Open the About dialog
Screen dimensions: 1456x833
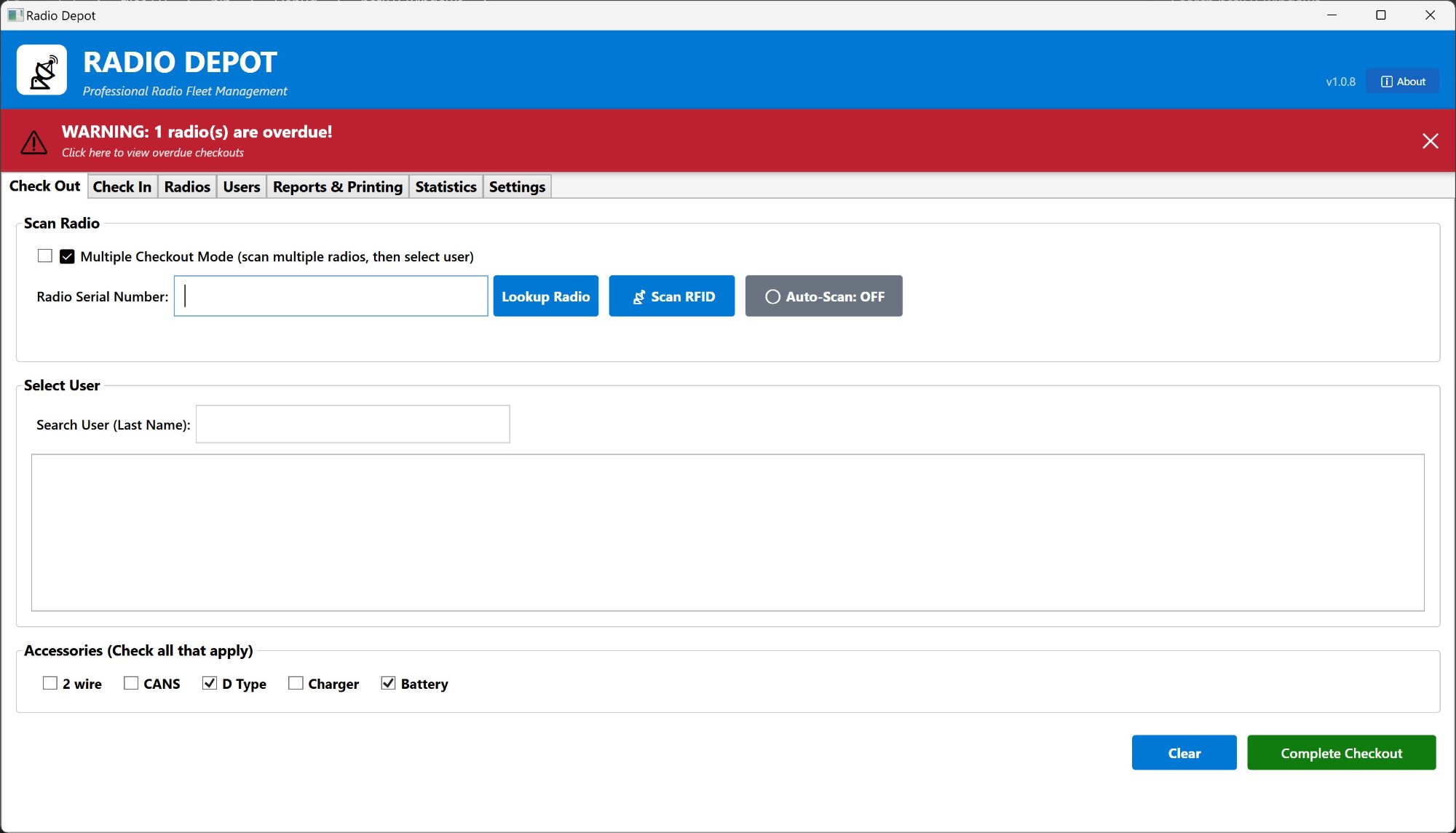[x=1402, y=82]
